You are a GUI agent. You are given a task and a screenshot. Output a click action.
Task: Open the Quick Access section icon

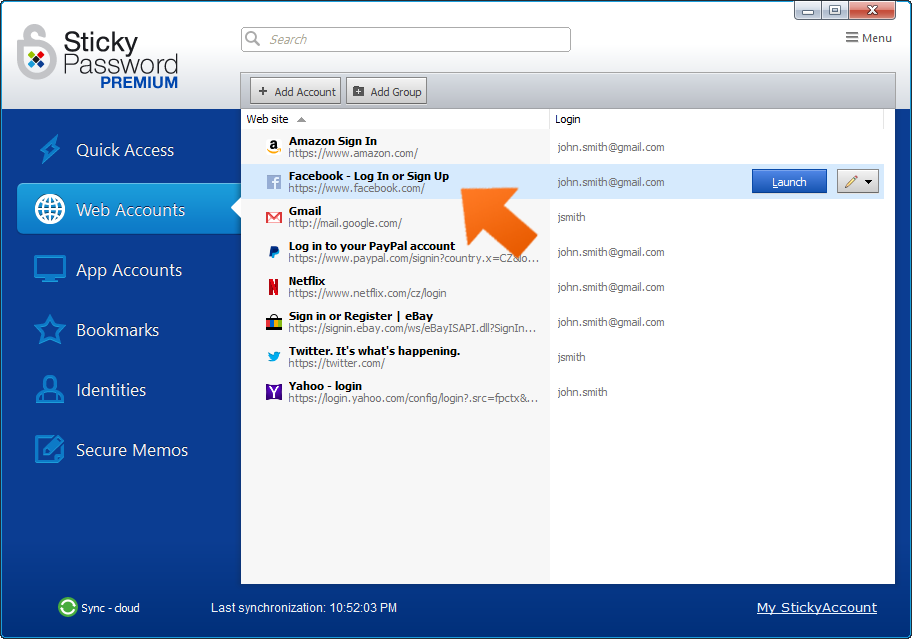click(x=48, y=148)
